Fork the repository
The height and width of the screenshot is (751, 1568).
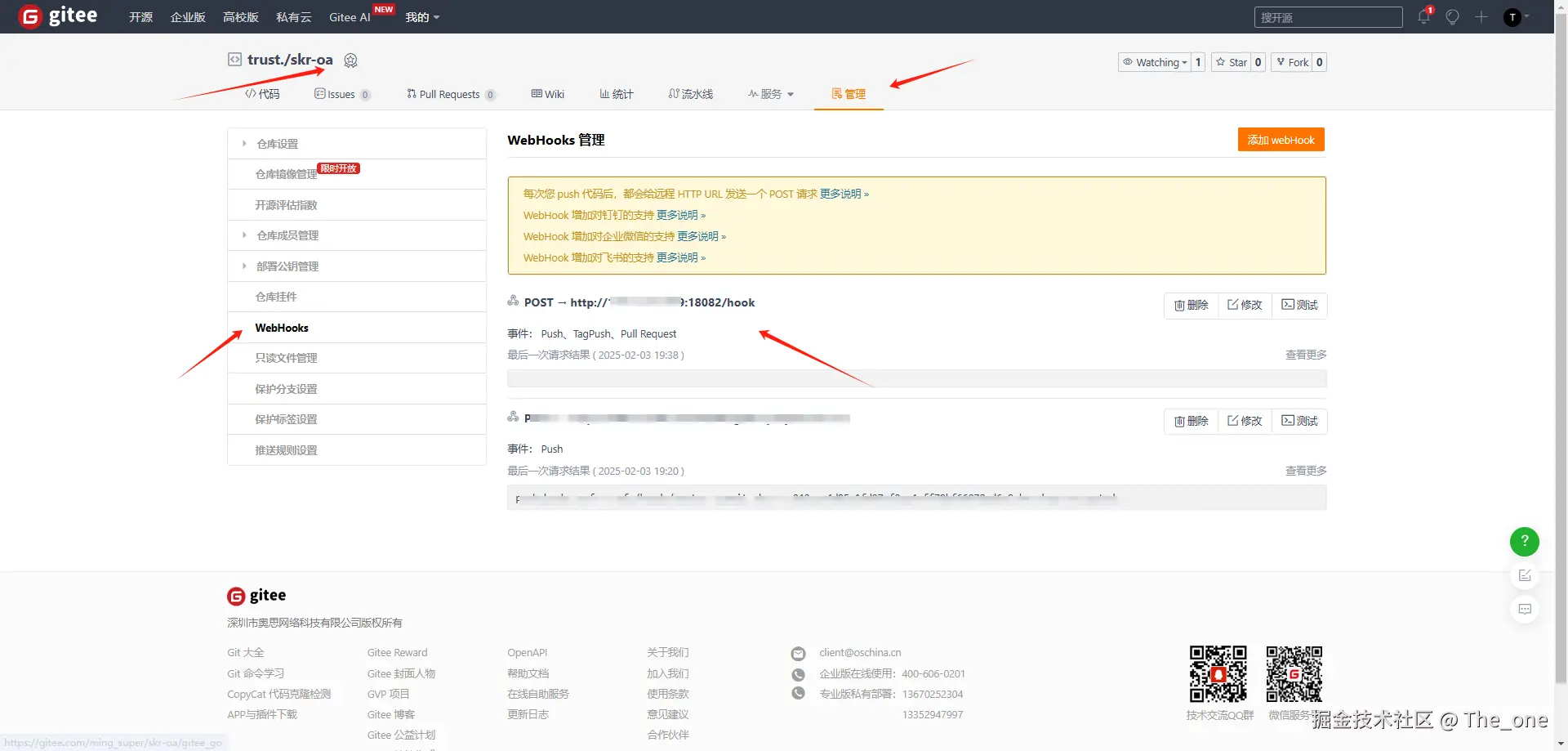[1292, 62]
